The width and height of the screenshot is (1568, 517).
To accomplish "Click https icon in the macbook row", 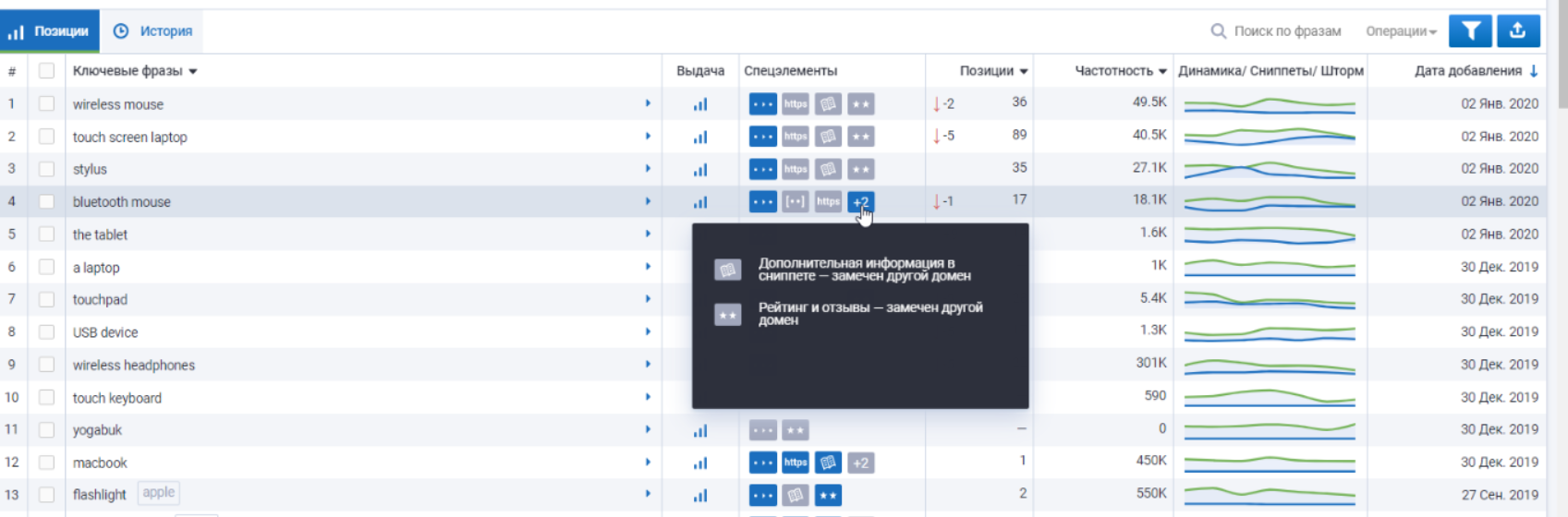I will 796,463.
